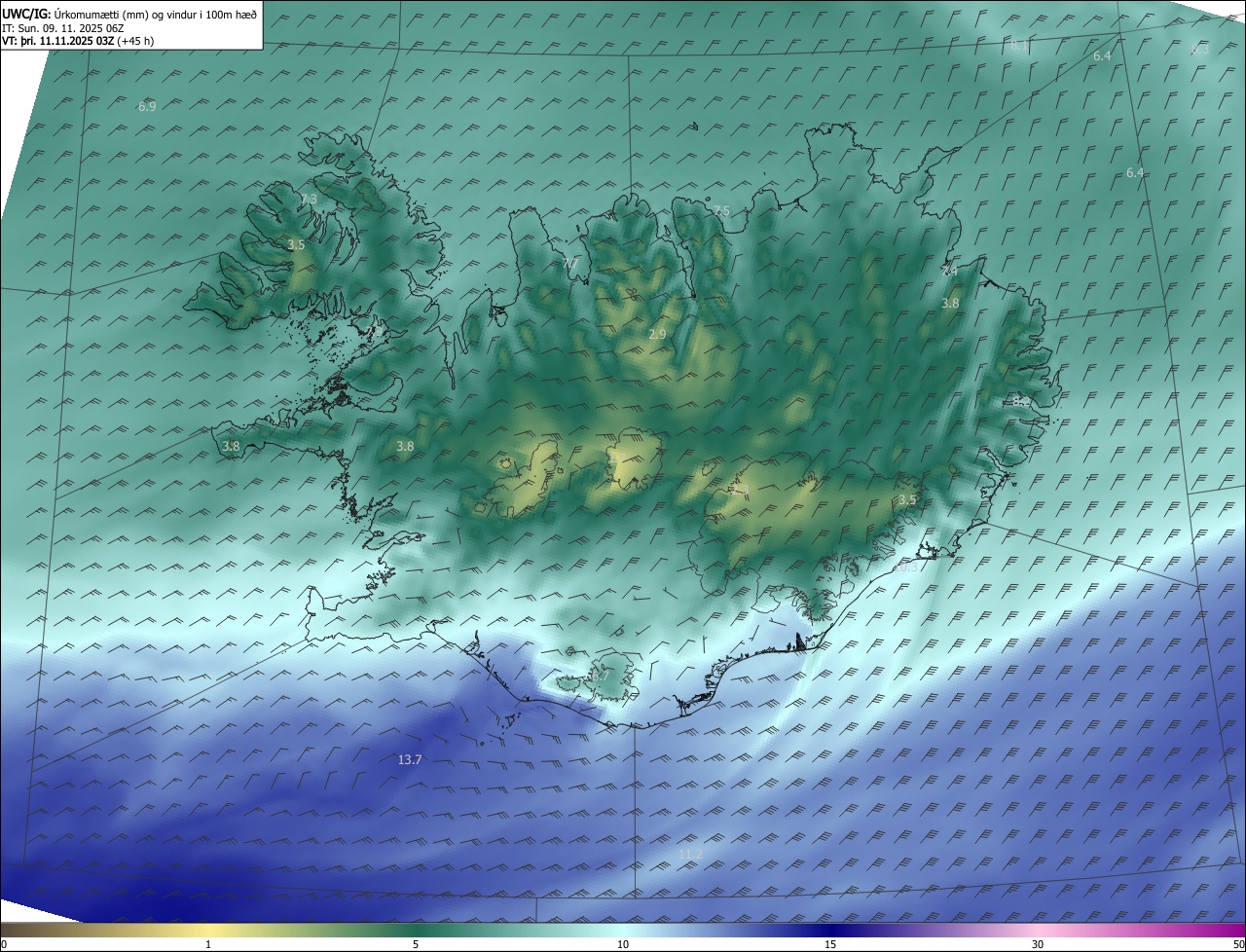
Task: Click the colour scale tick label 1
Action: 208,944
